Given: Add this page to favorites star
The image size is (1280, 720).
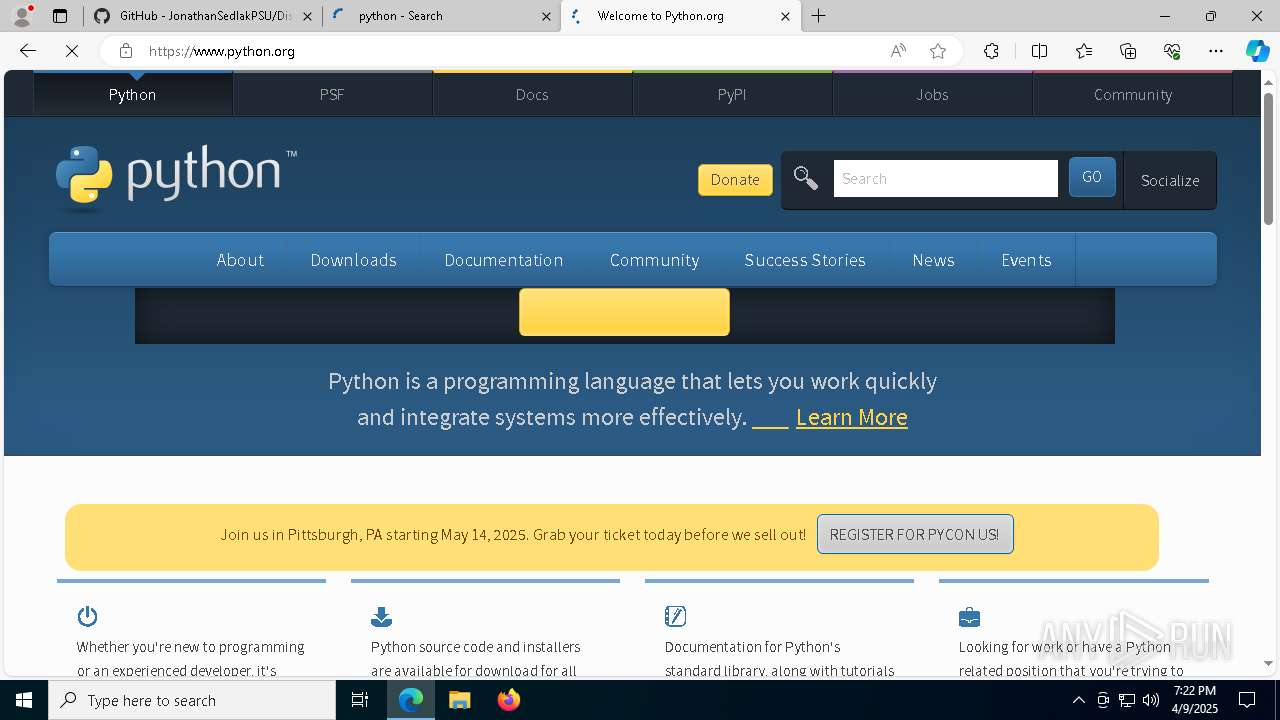Looking at the screenshot, I should (x=938, y=51).
